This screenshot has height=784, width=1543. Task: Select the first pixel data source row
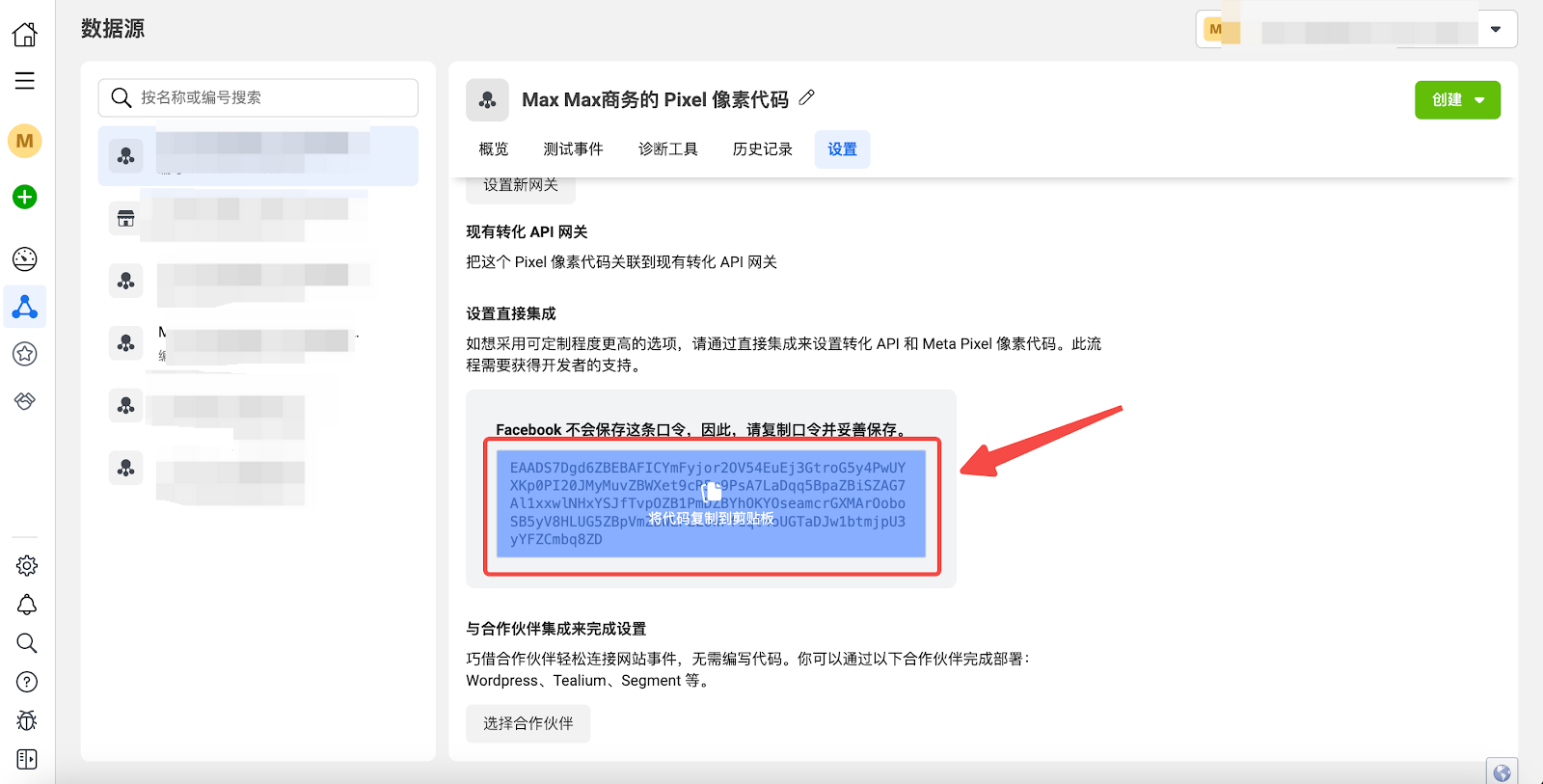(x=258, y=155)
